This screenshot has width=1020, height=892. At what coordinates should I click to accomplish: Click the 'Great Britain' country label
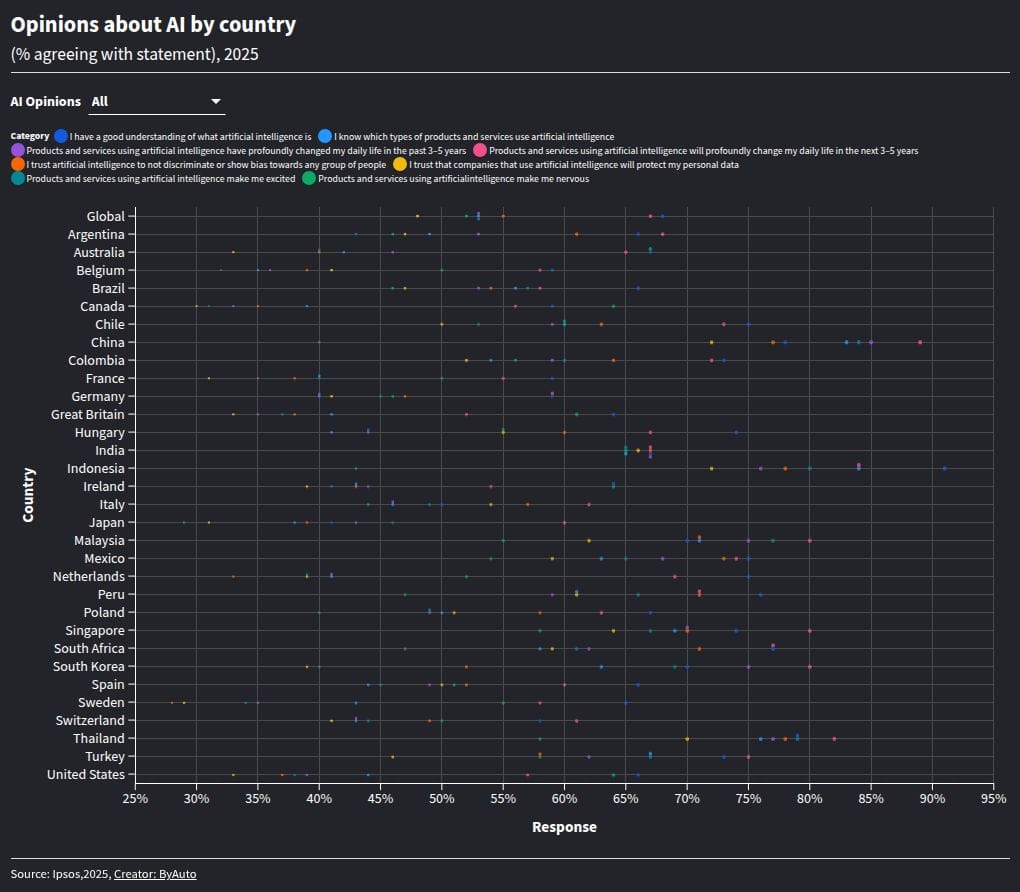pos(88,414)
